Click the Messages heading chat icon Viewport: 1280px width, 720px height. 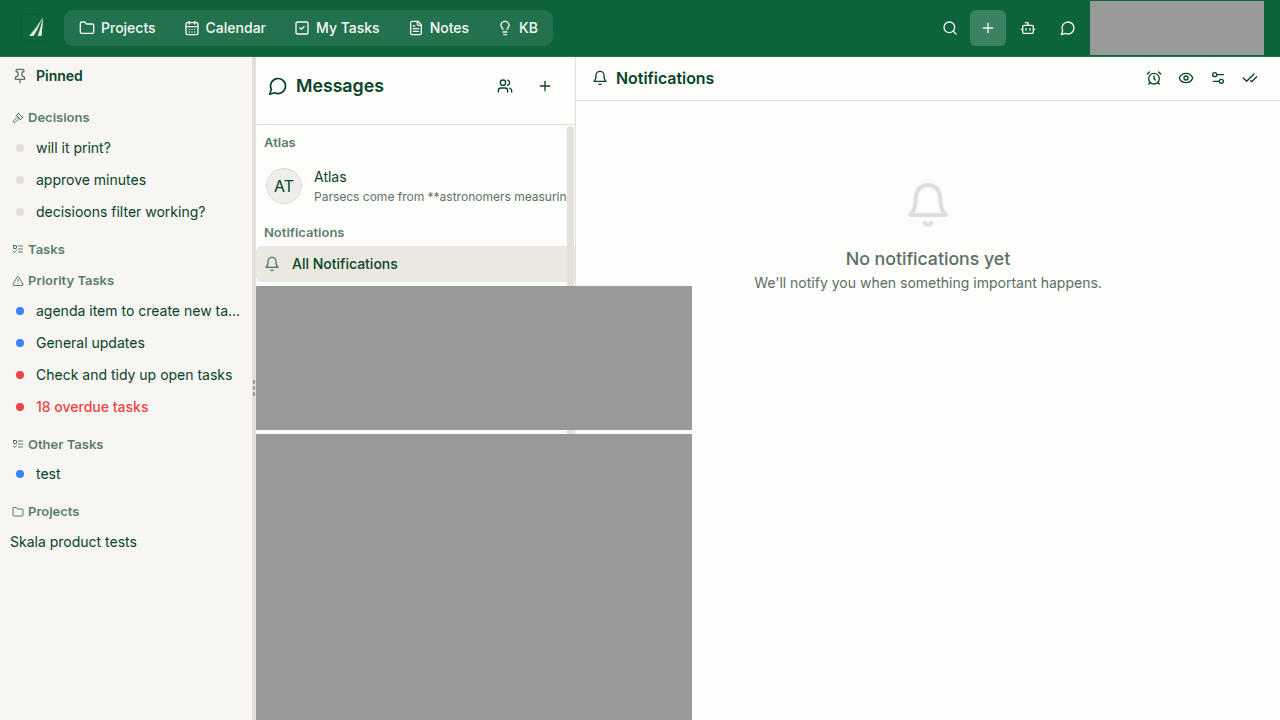(x=278, y=86)
